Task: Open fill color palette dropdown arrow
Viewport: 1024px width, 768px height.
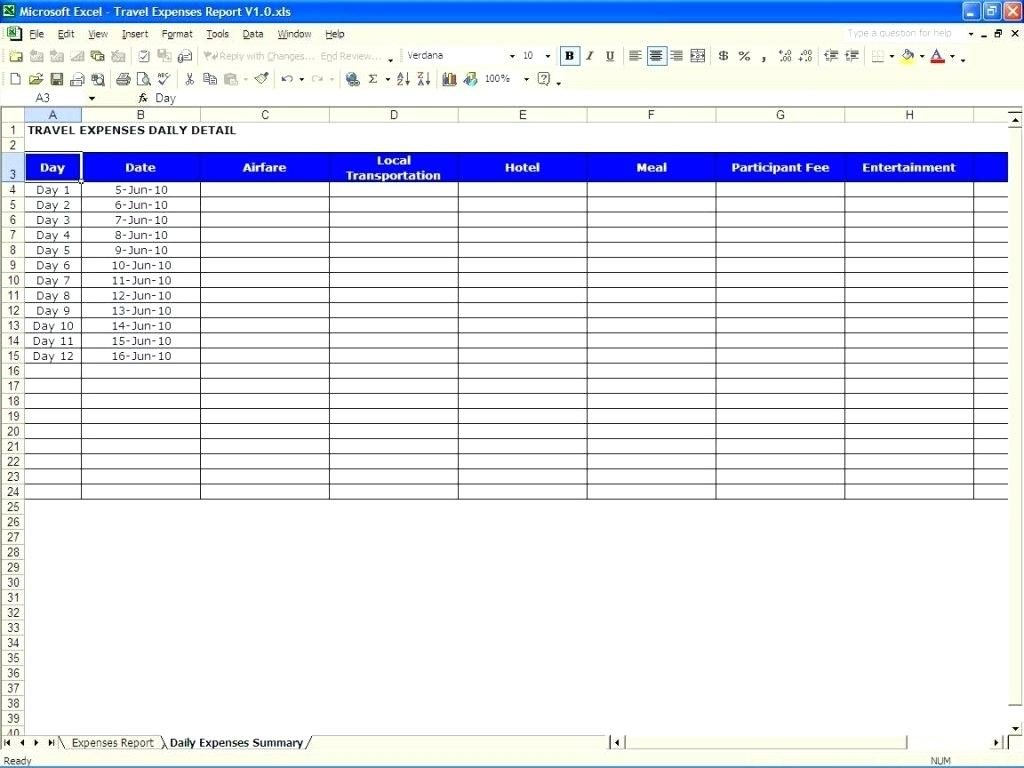Action: coord(922,56)
